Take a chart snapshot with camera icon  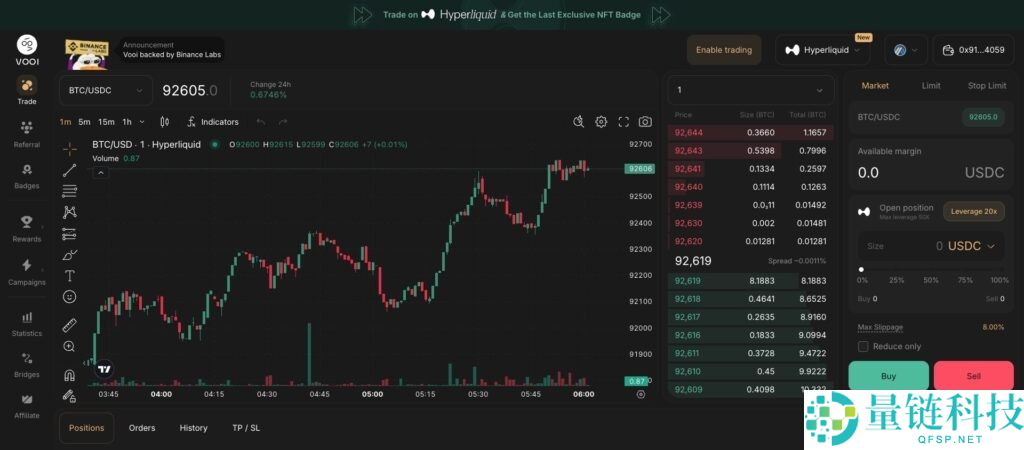point(645,122)
